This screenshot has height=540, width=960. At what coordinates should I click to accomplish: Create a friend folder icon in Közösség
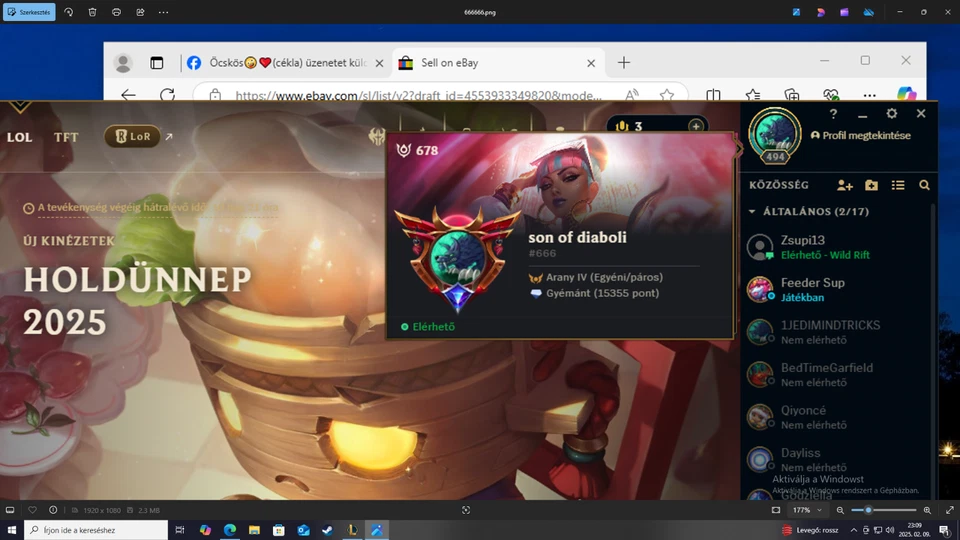click(x=871, y=185)
